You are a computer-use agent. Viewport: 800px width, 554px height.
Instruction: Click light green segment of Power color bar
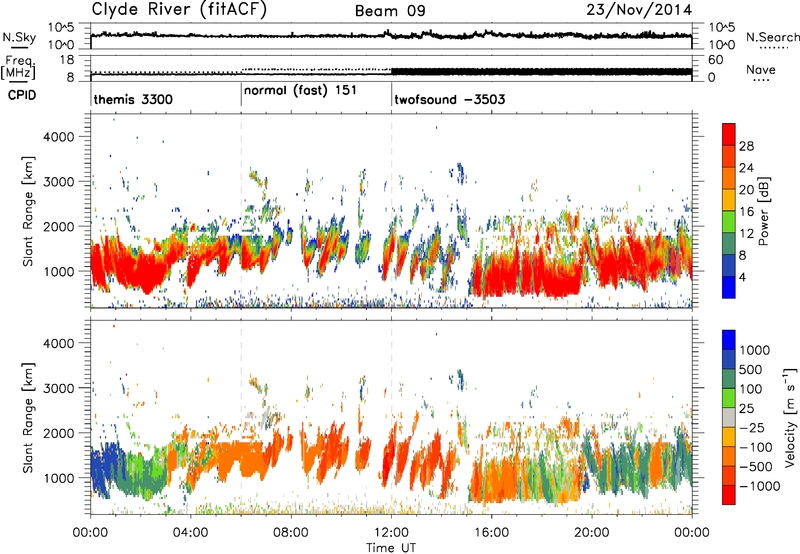[729, 221]
